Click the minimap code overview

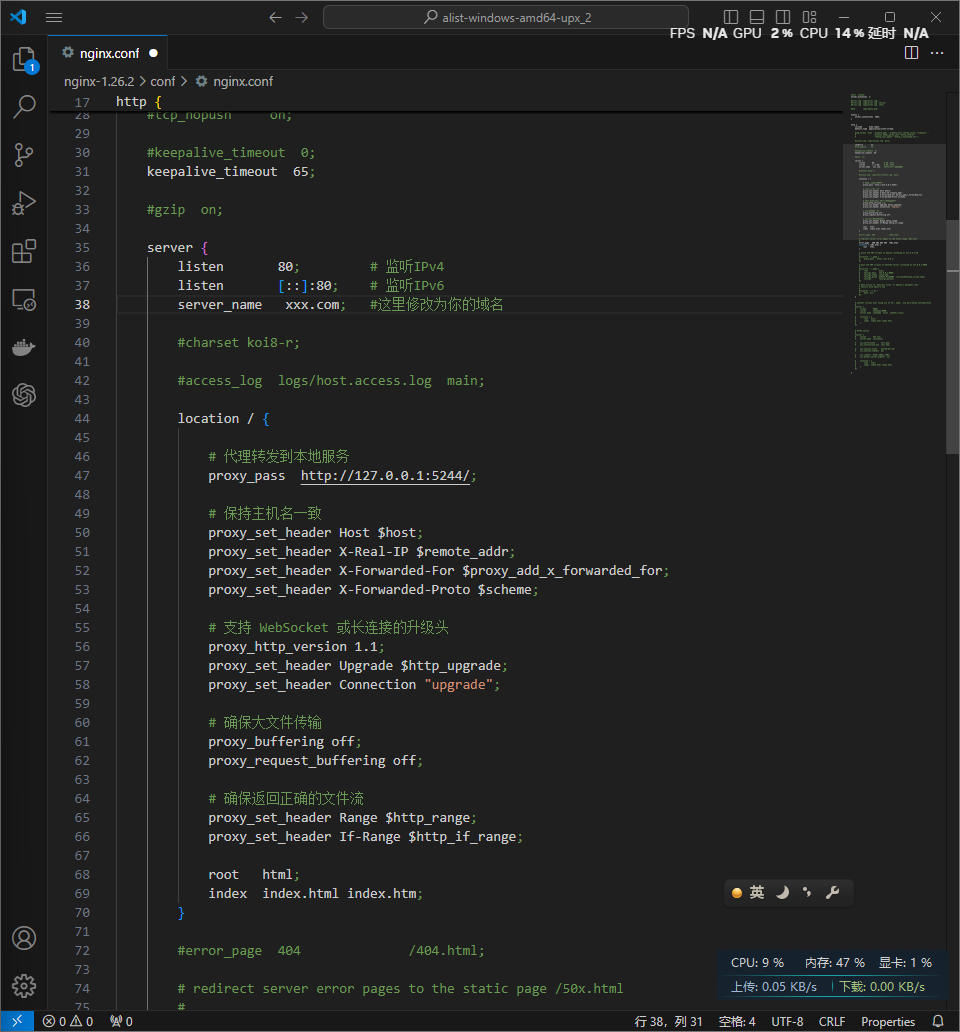click(894, 230)
